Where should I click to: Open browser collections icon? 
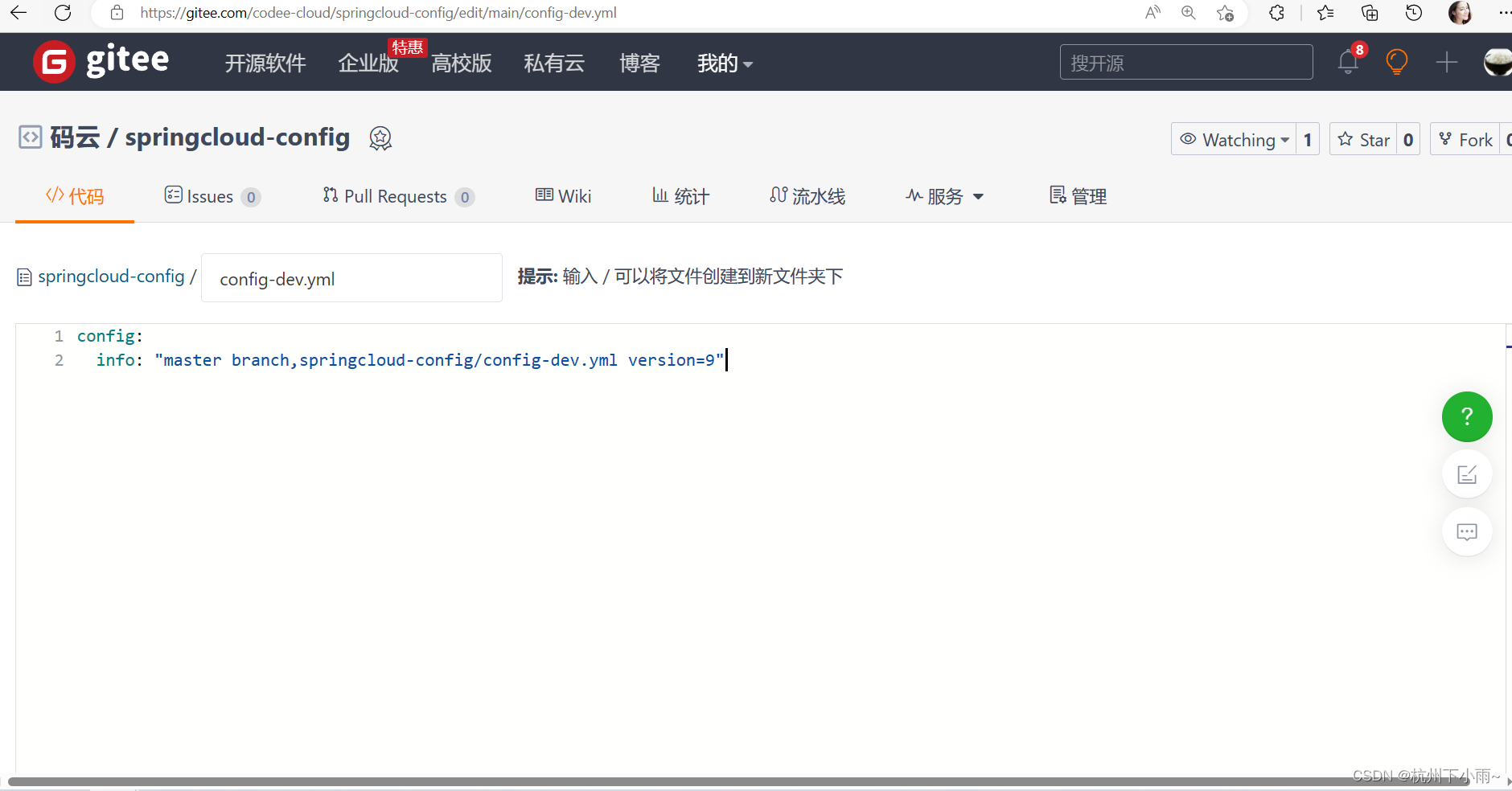1370,13
